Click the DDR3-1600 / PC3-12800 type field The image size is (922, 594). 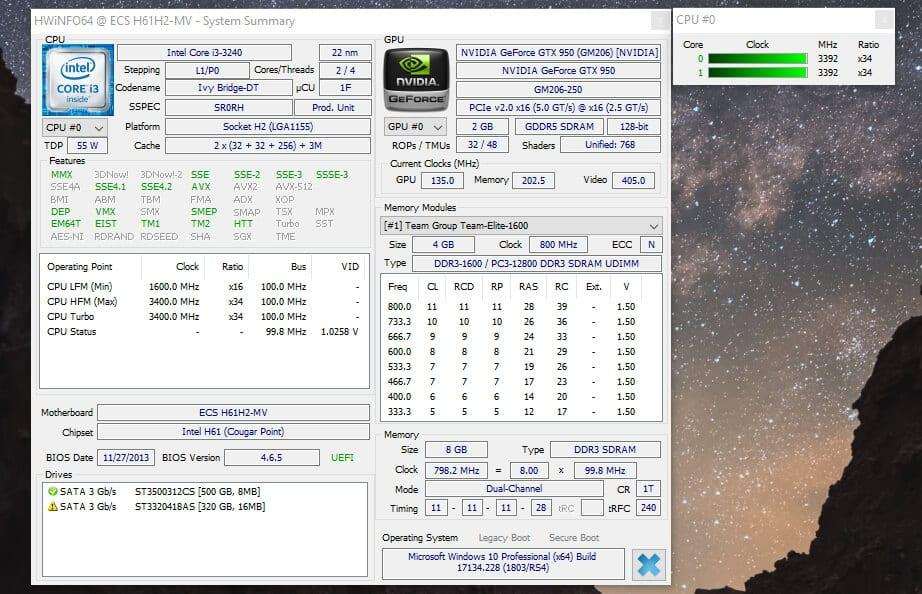coord(536,263)
